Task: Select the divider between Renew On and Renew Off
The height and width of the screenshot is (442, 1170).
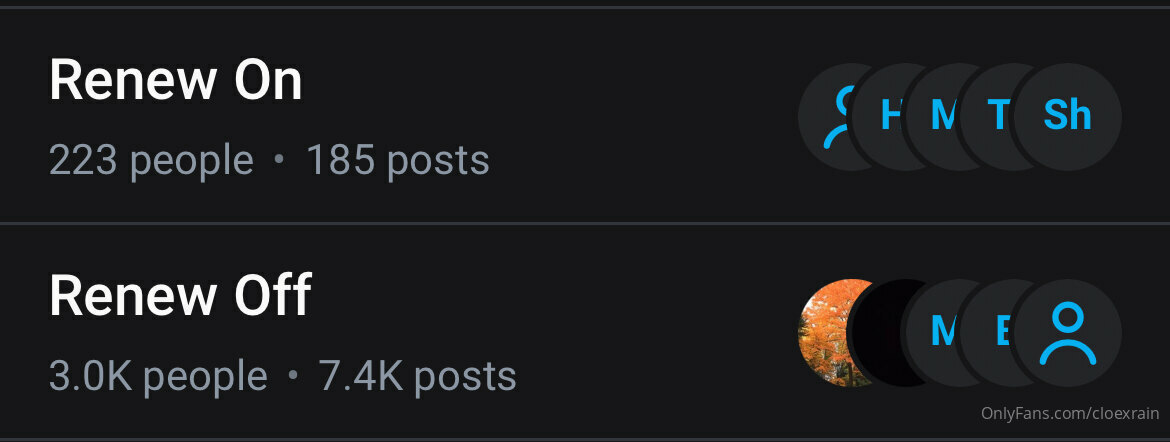Action: click(x=585, y=222)
